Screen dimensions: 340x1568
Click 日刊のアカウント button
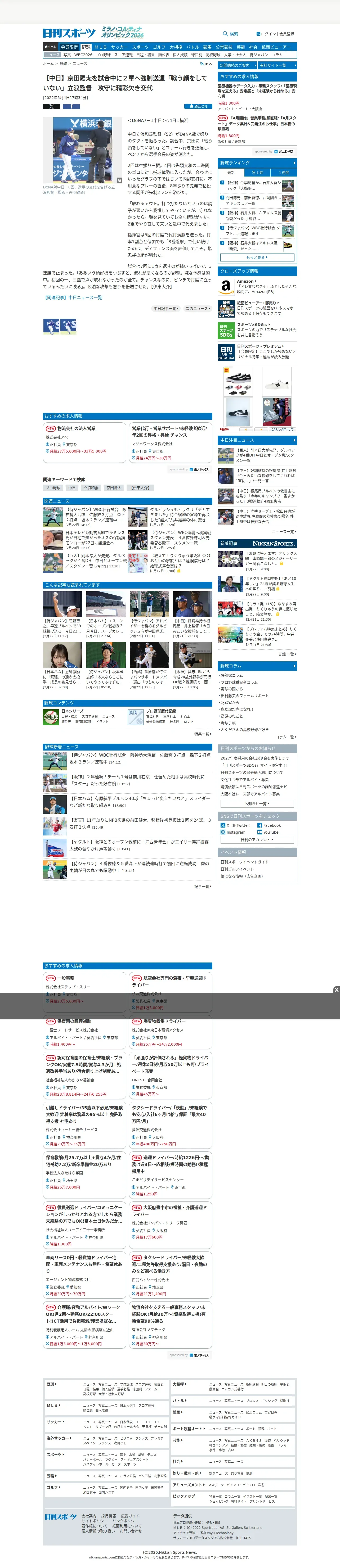[257, 839]
